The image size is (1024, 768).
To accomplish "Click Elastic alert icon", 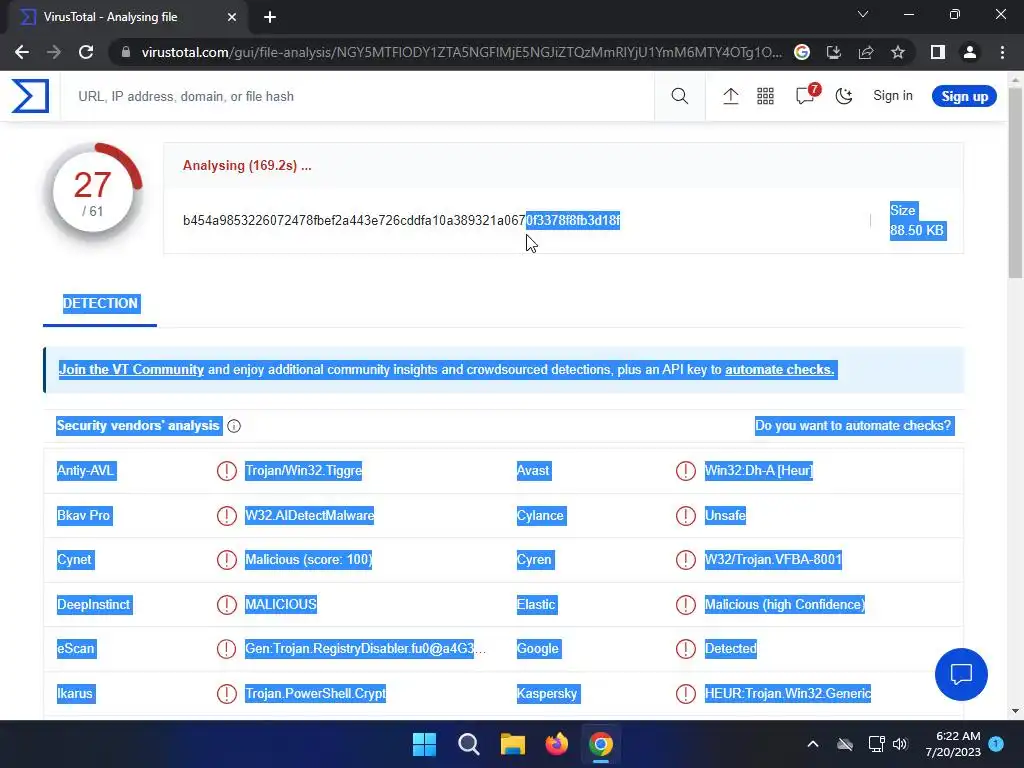I will point(685,604).
